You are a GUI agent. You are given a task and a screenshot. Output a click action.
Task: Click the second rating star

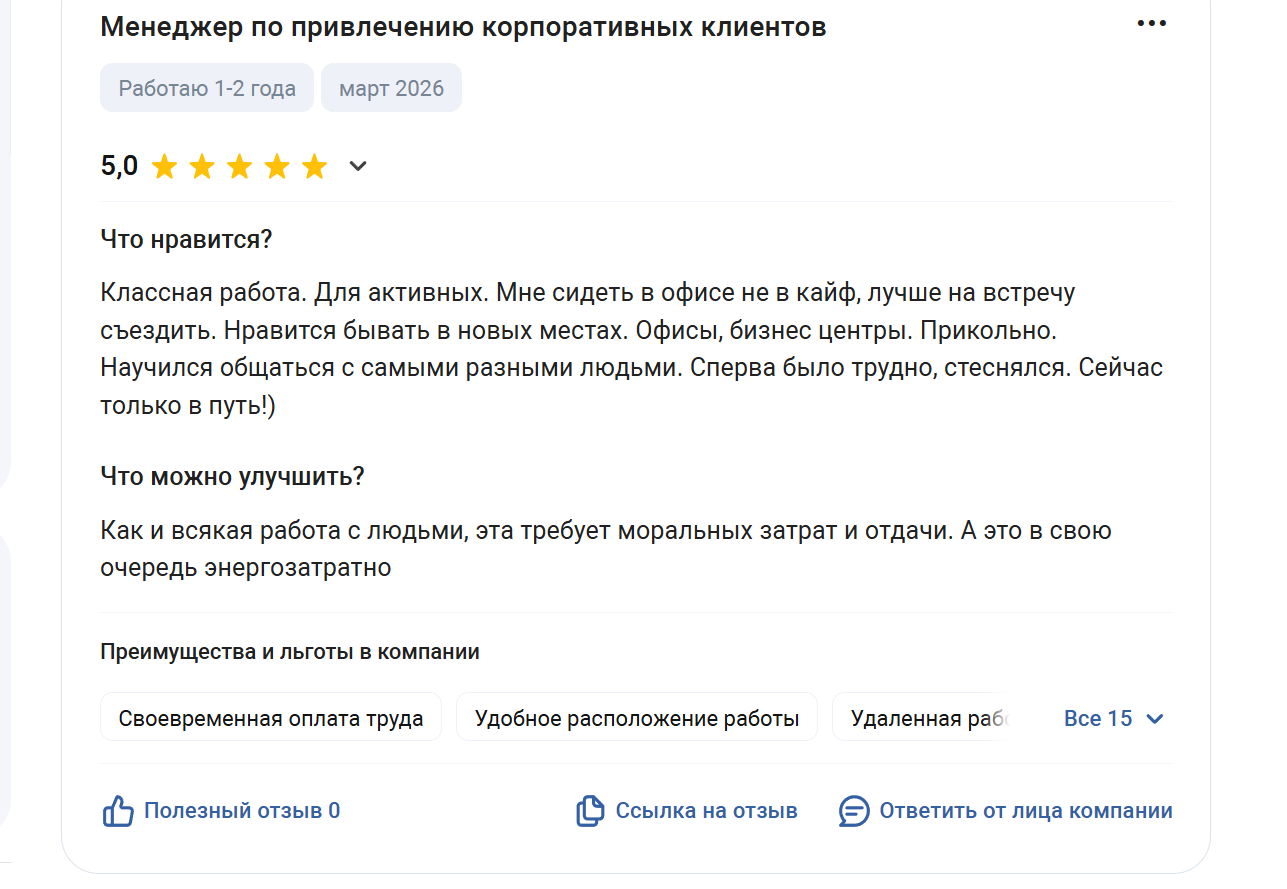pos(202,167)
